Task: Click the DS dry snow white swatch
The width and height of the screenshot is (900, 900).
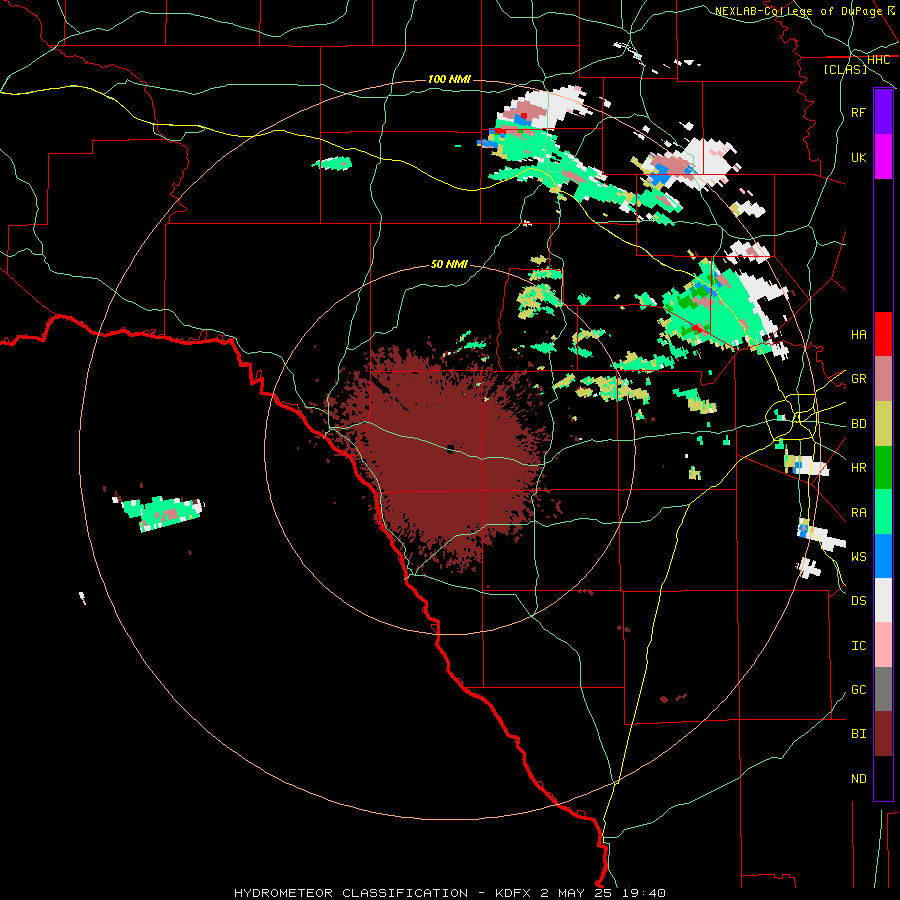Action: [883, 600]
